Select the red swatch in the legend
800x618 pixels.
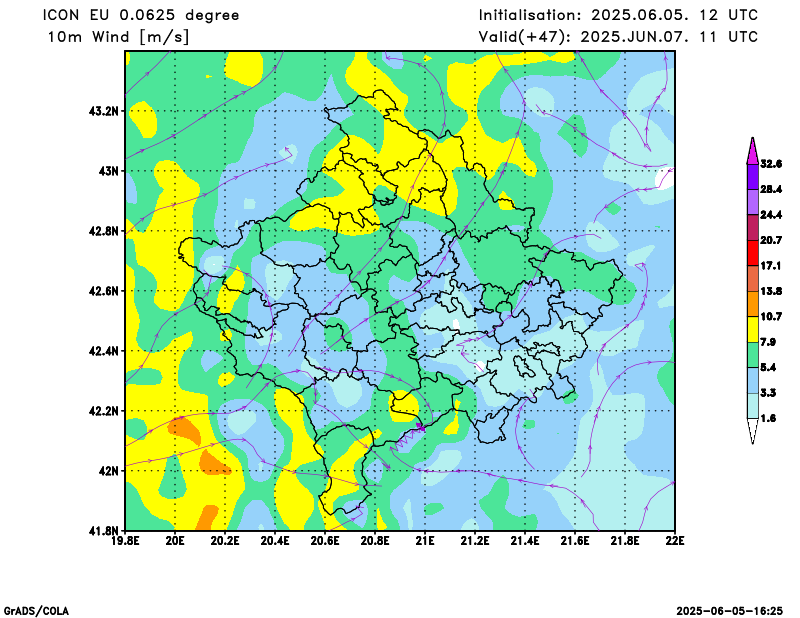point(753,253)
